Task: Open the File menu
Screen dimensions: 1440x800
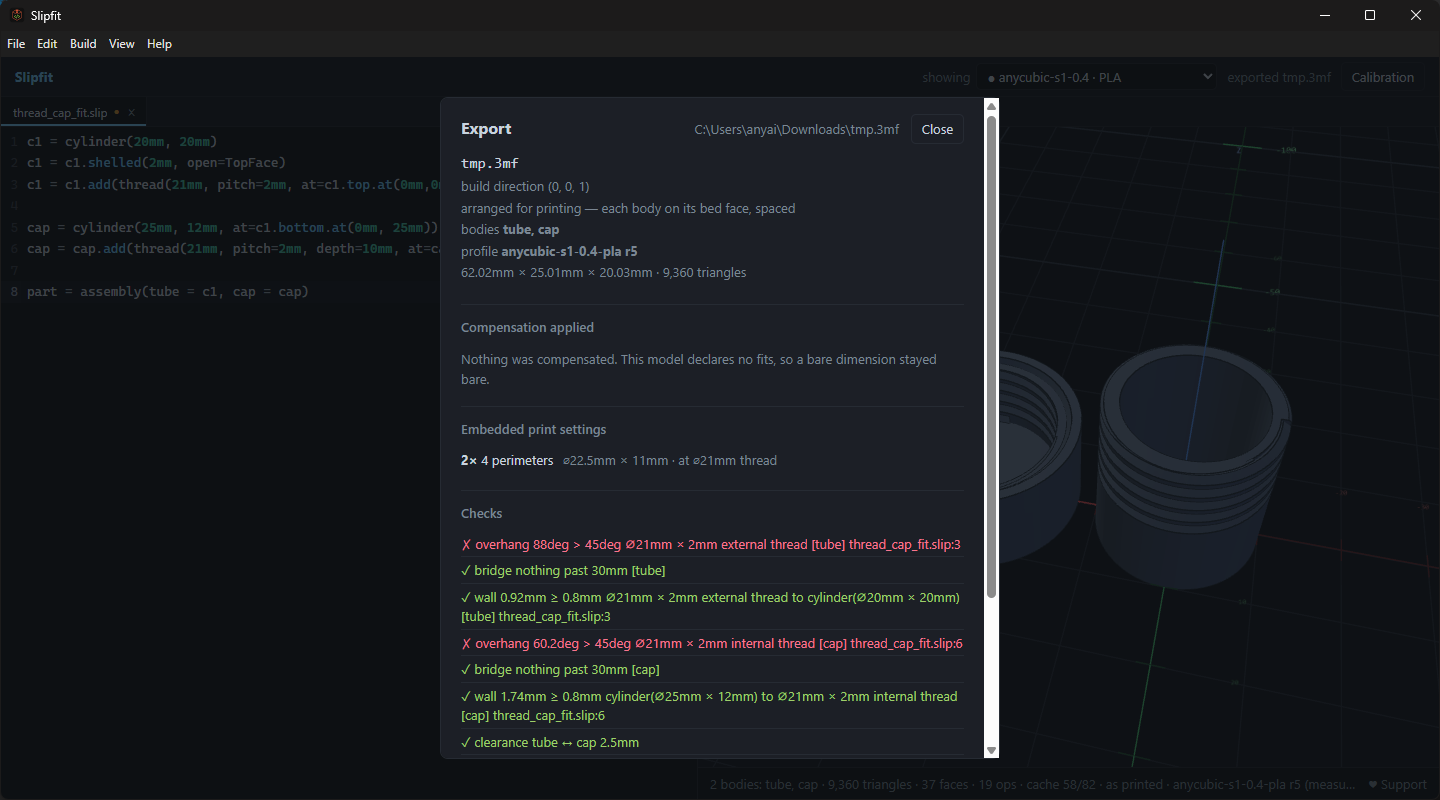Action: click(16, 44)
